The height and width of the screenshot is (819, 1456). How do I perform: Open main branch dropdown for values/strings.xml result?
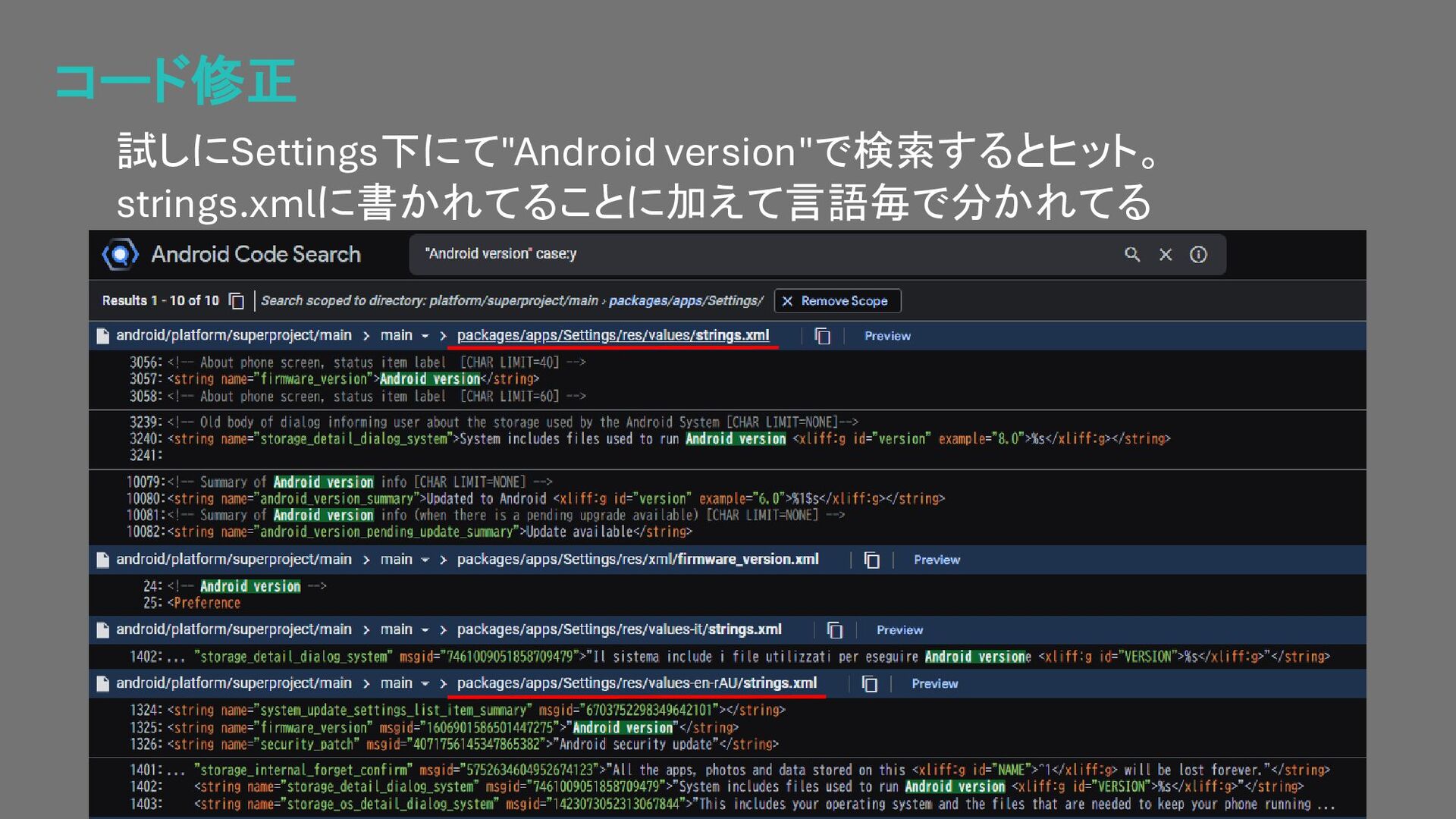[405, 335]
